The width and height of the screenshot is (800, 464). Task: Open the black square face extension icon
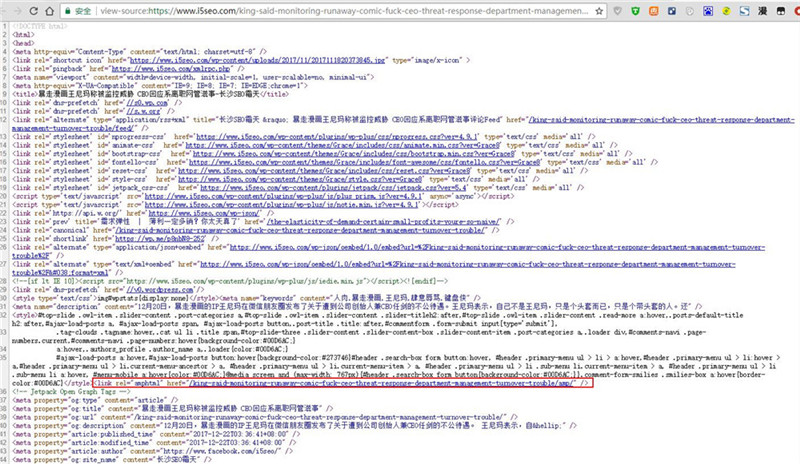(781, 11)
